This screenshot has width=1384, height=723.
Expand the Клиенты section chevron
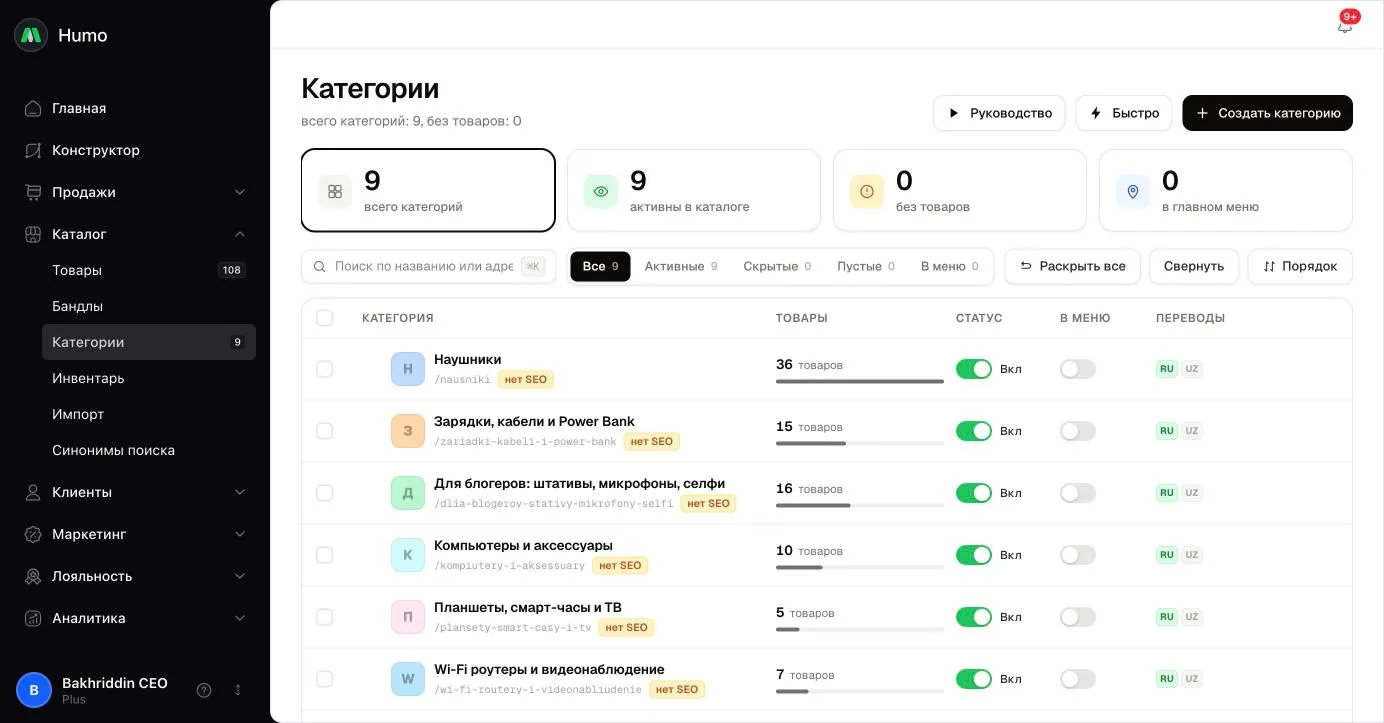[240, 492]
